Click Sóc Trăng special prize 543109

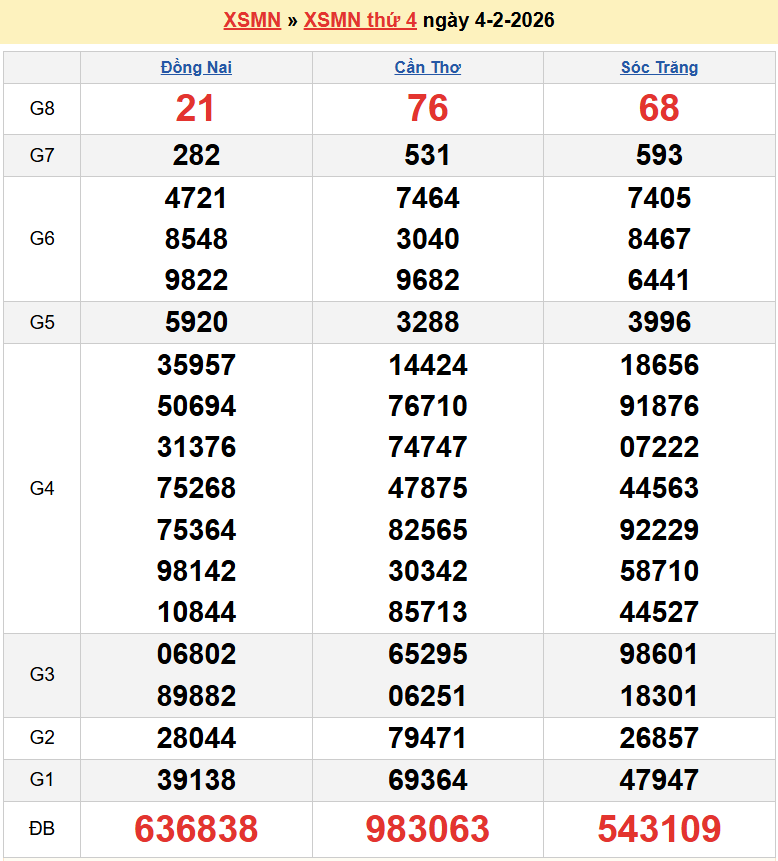[659, 829]
